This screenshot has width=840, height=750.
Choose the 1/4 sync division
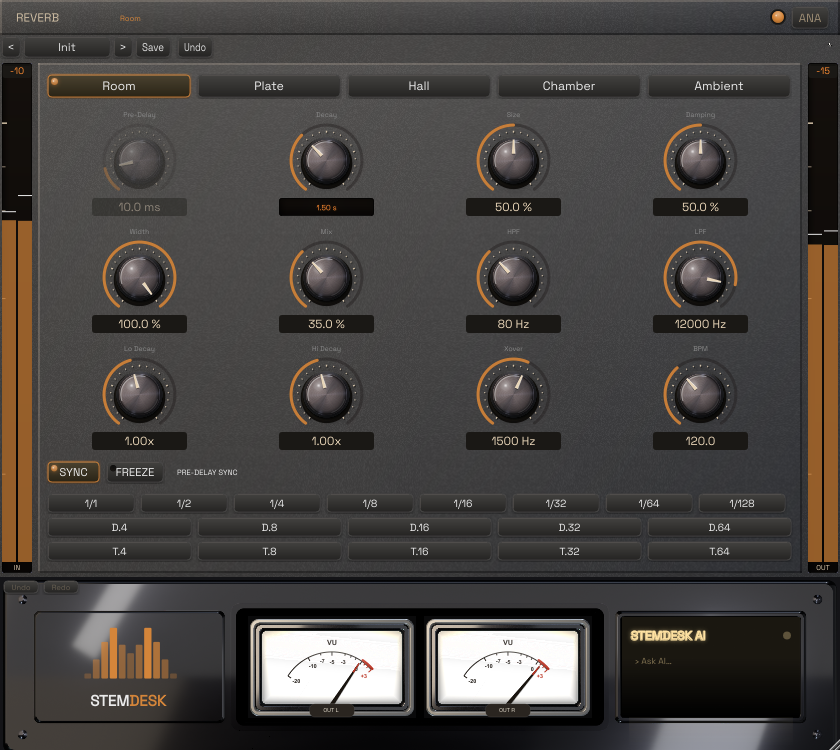coord(277,504)
